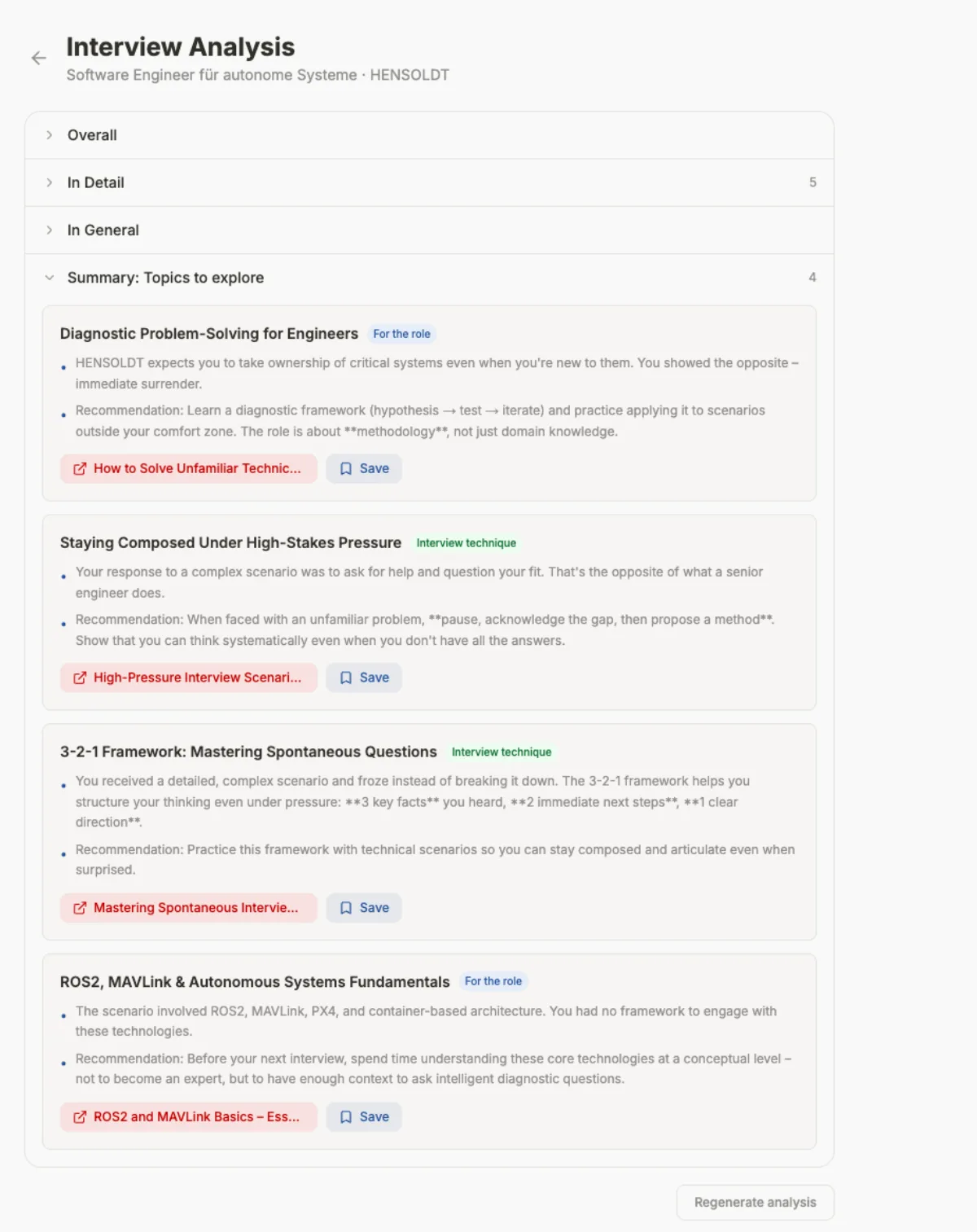Open the 'High-Pressure Interview Scenari...' link

point(188,677)
